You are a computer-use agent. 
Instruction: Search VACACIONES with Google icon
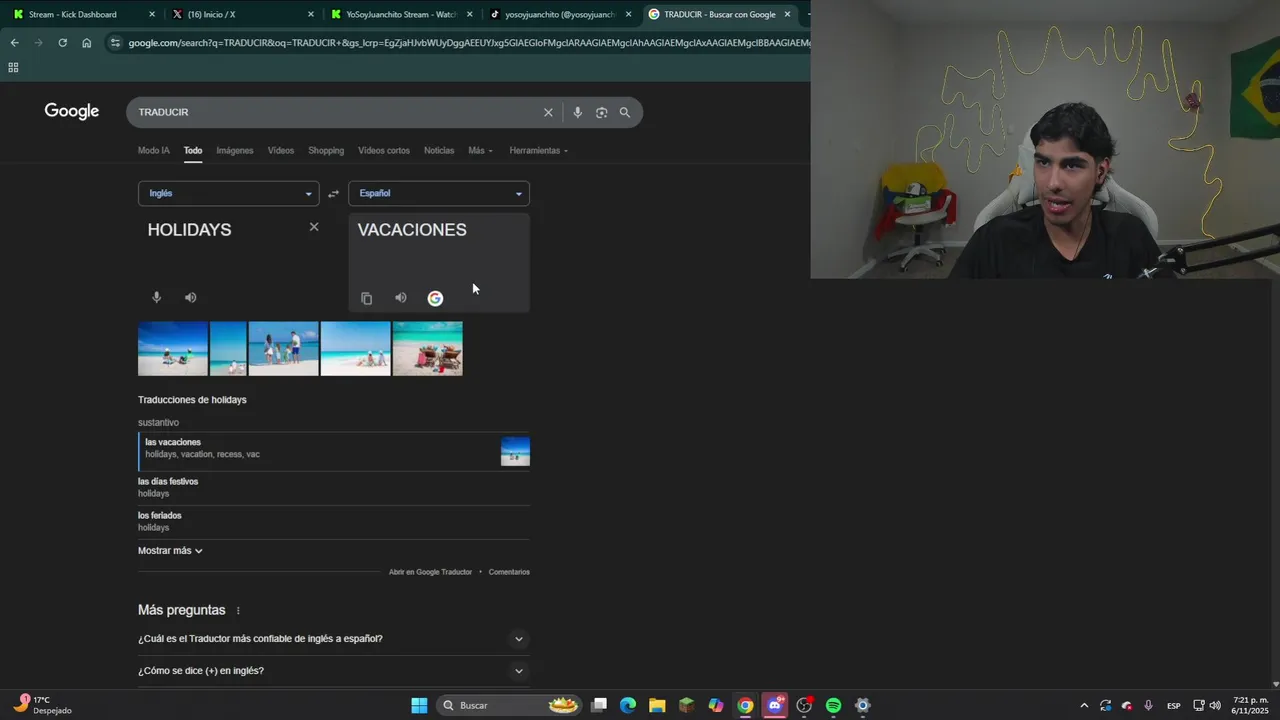435,298
